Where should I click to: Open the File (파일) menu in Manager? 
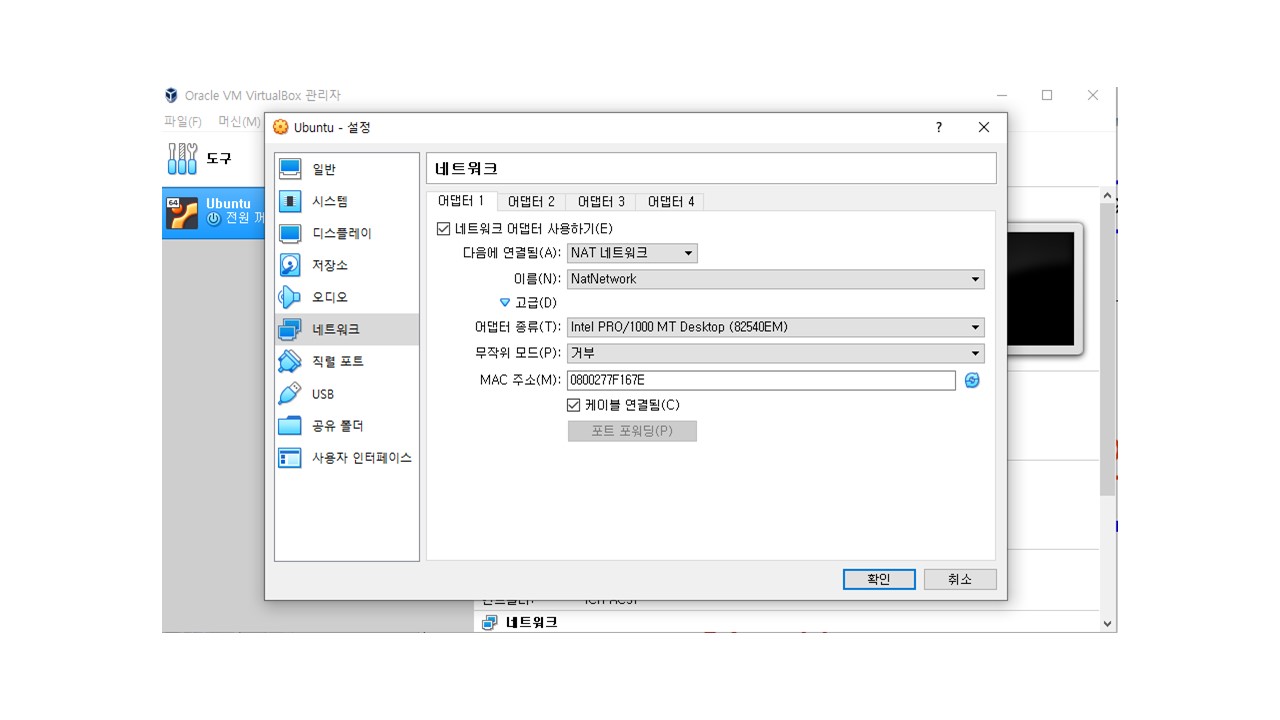point(183,122)
